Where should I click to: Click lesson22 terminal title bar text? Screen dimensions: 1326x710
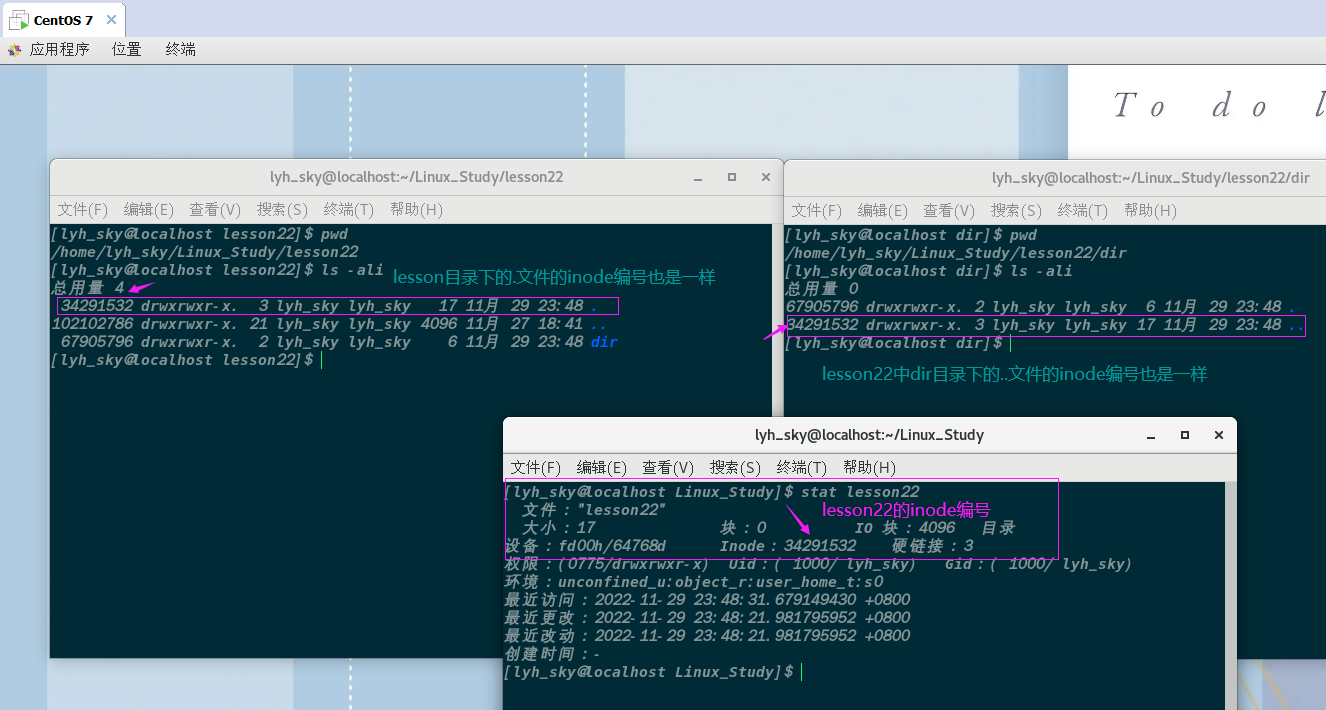pos(417,177)
